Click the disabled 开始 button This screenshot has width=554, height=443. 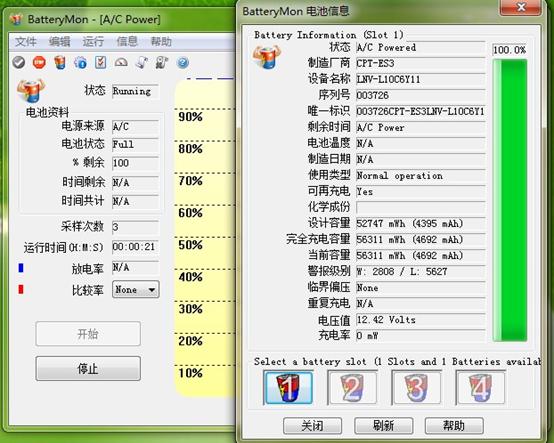click(88, 333)
